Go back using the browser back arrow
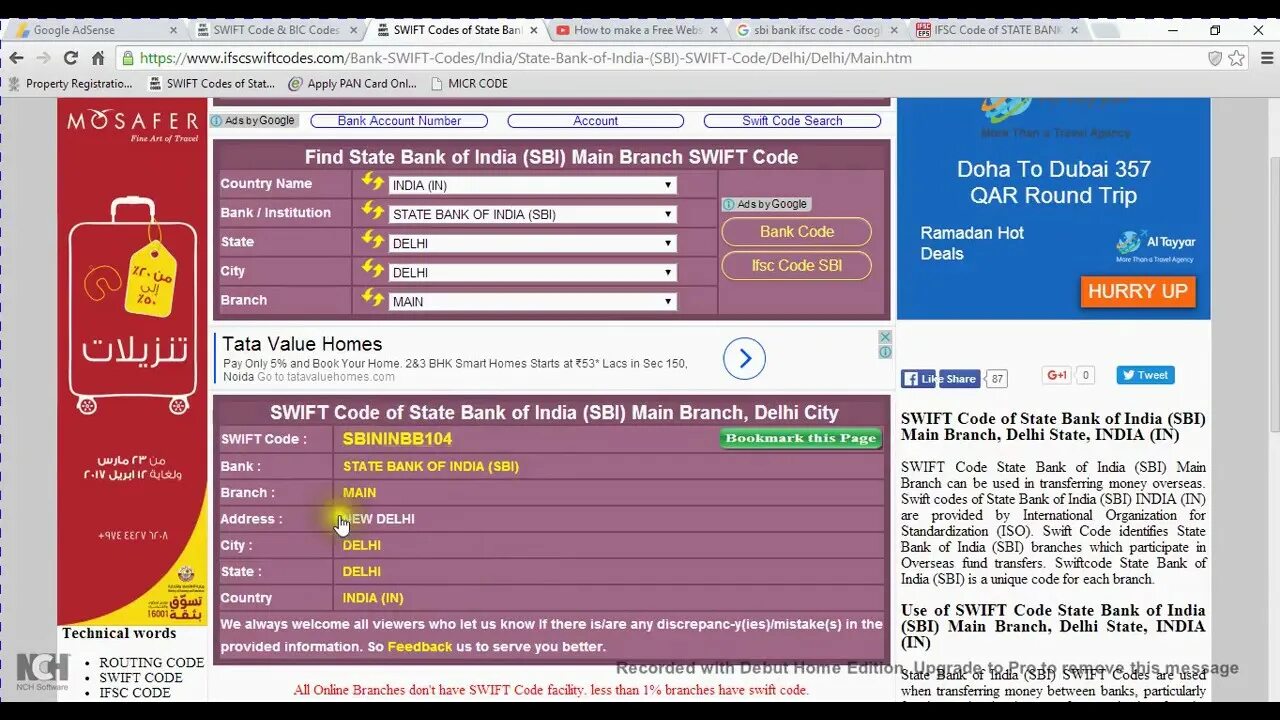This screenshot has width=1280, height=720. click(x=16, y=58)
